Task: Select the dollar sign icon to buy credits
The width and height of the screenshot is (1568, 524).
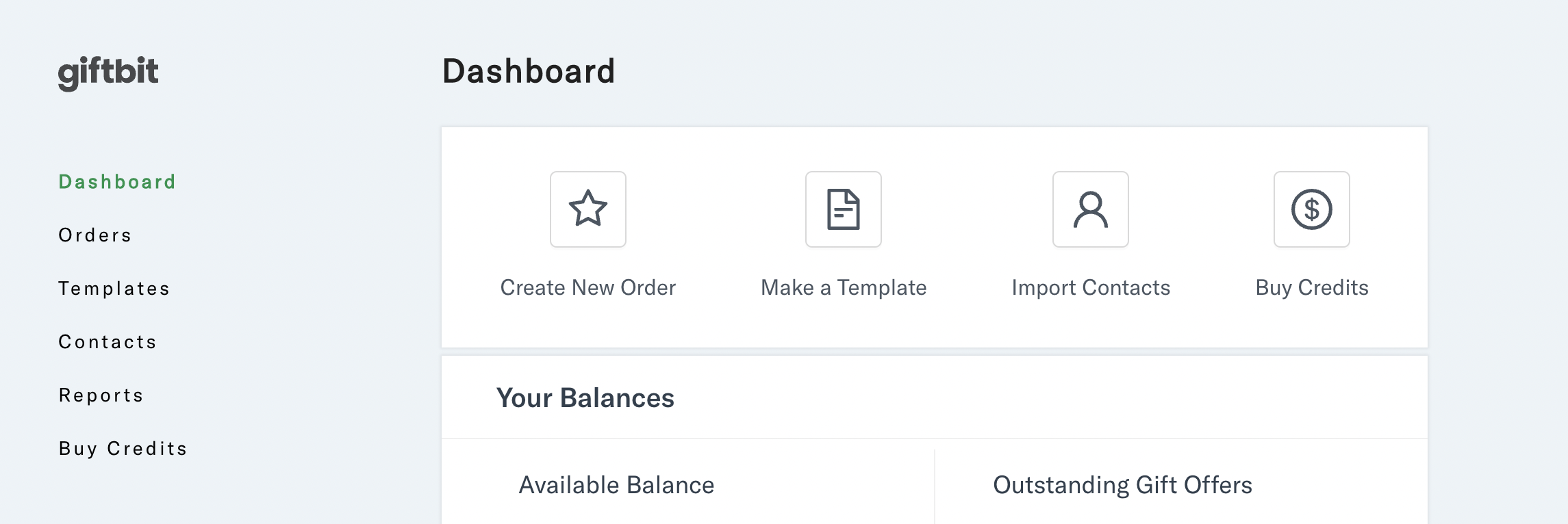Action: click(x=1311, y=209)
